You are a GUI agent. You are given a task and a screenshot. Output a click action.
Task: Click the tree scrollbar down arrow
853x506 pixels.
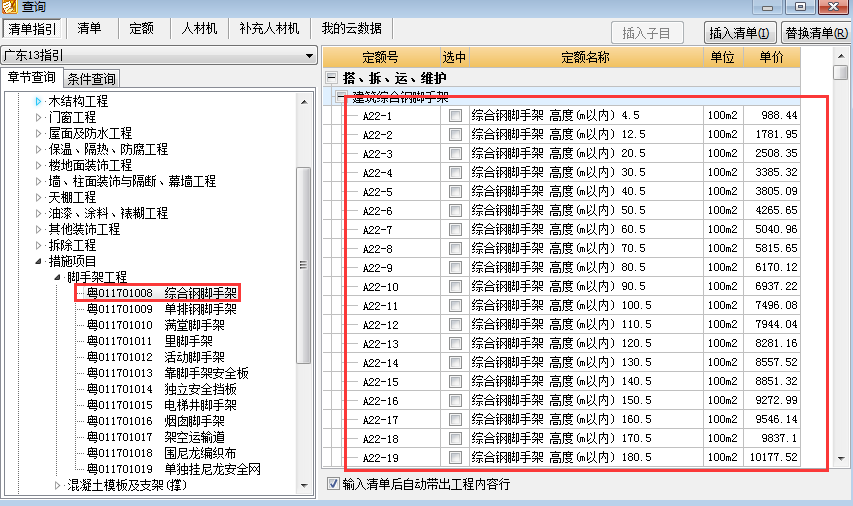point(304,486)
